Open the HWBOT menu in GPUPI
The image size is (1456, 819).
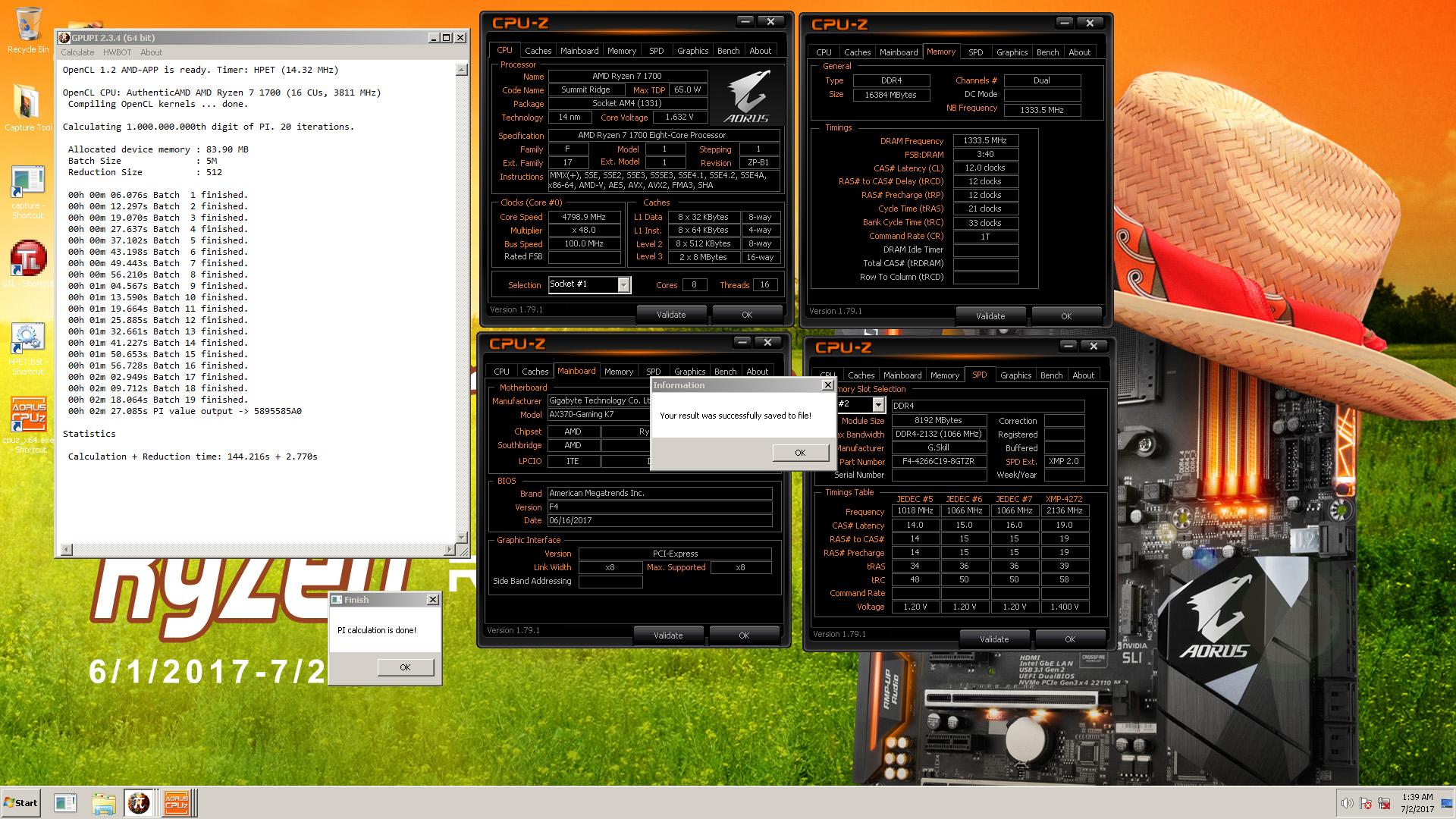tap(117, 52)
